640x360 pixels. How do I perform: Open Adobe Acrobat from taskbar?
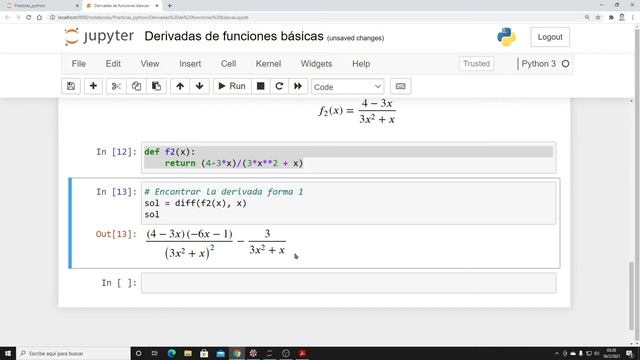(x=302, y=353)
